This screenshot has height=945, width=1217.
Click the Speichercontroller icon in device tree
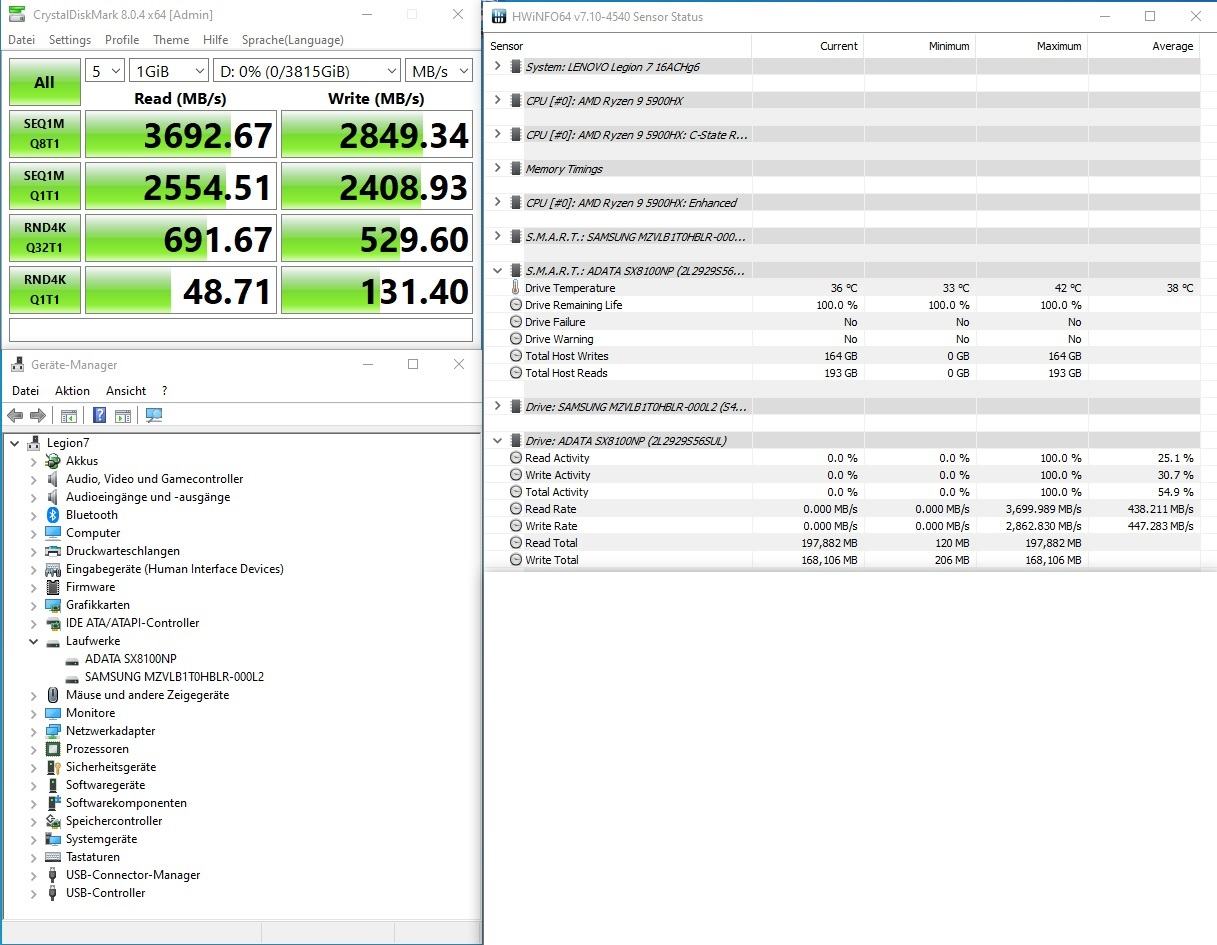pos(53,821)
